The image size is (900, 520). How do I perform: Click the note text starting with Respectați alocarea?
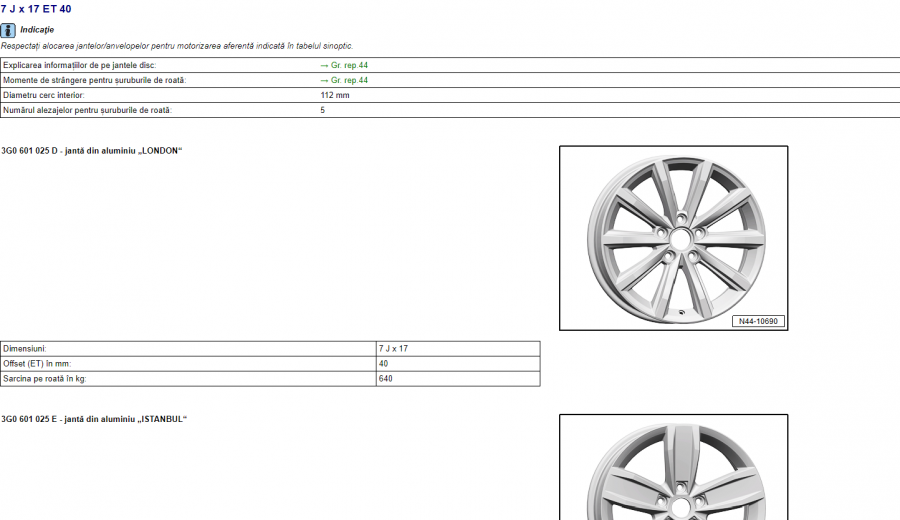[176, 46]
